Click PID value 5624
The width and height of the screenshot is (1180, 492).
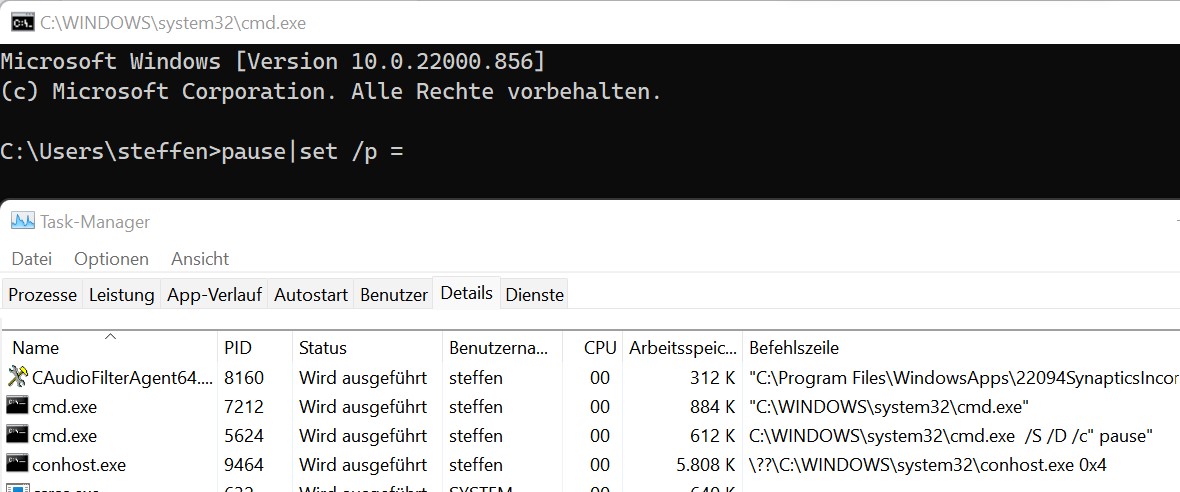point(244,436)
